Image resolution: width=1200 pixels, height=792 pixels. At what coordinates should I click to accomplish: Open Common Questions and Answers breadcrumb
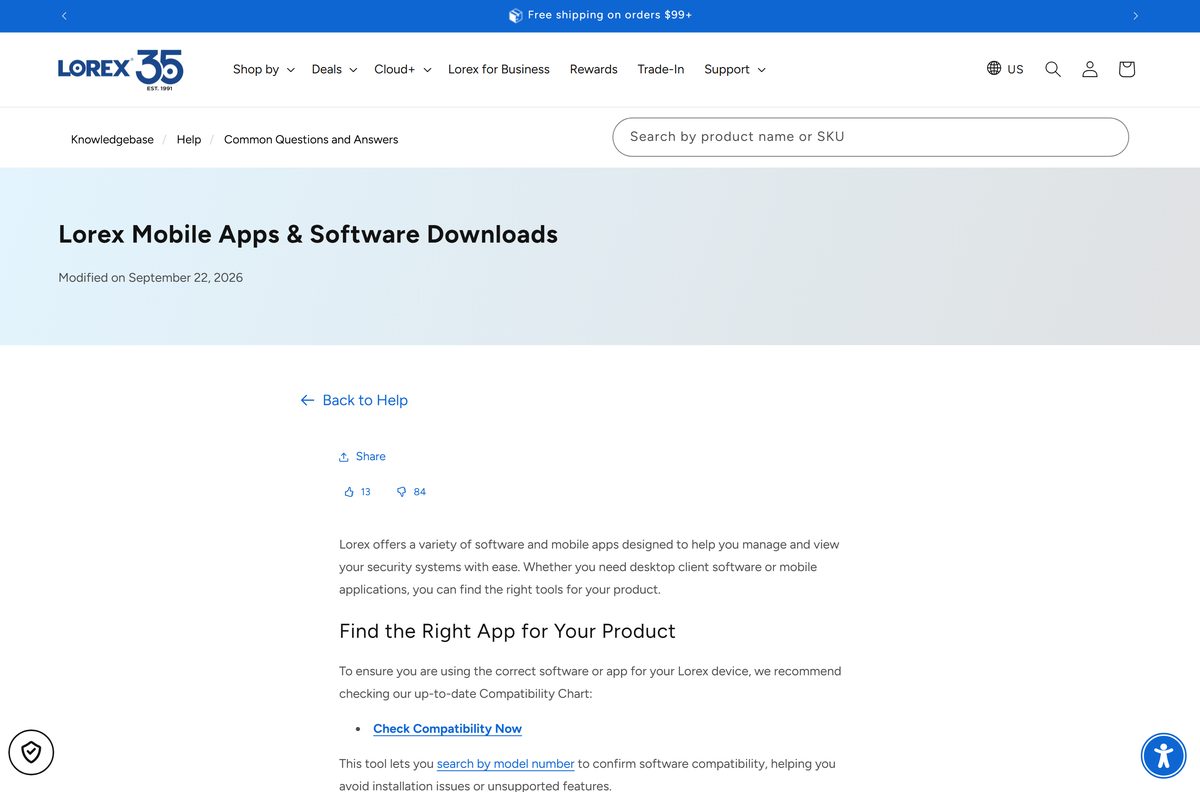[311, 140]
